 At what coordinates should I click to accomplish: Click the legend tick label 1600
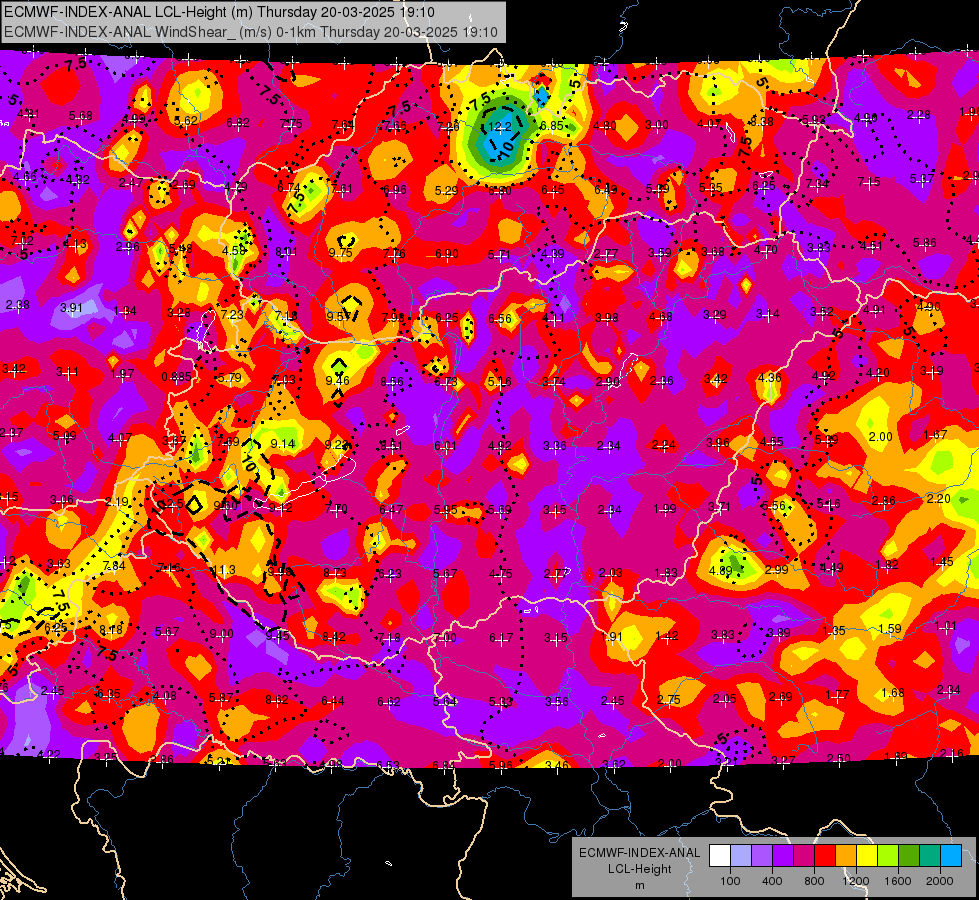coord(897,881)
